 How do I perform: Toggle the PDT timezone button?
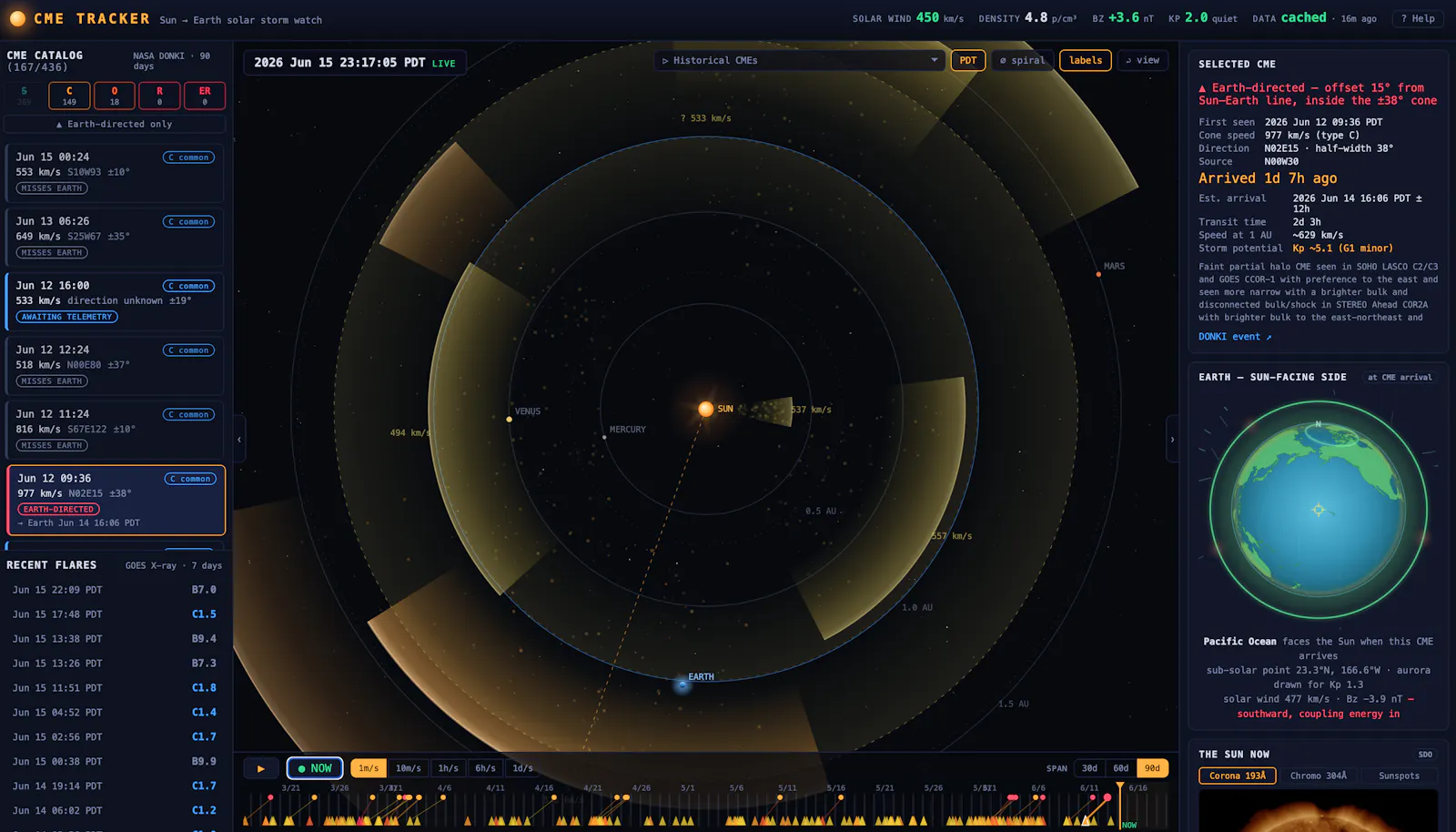coord(968,60)
